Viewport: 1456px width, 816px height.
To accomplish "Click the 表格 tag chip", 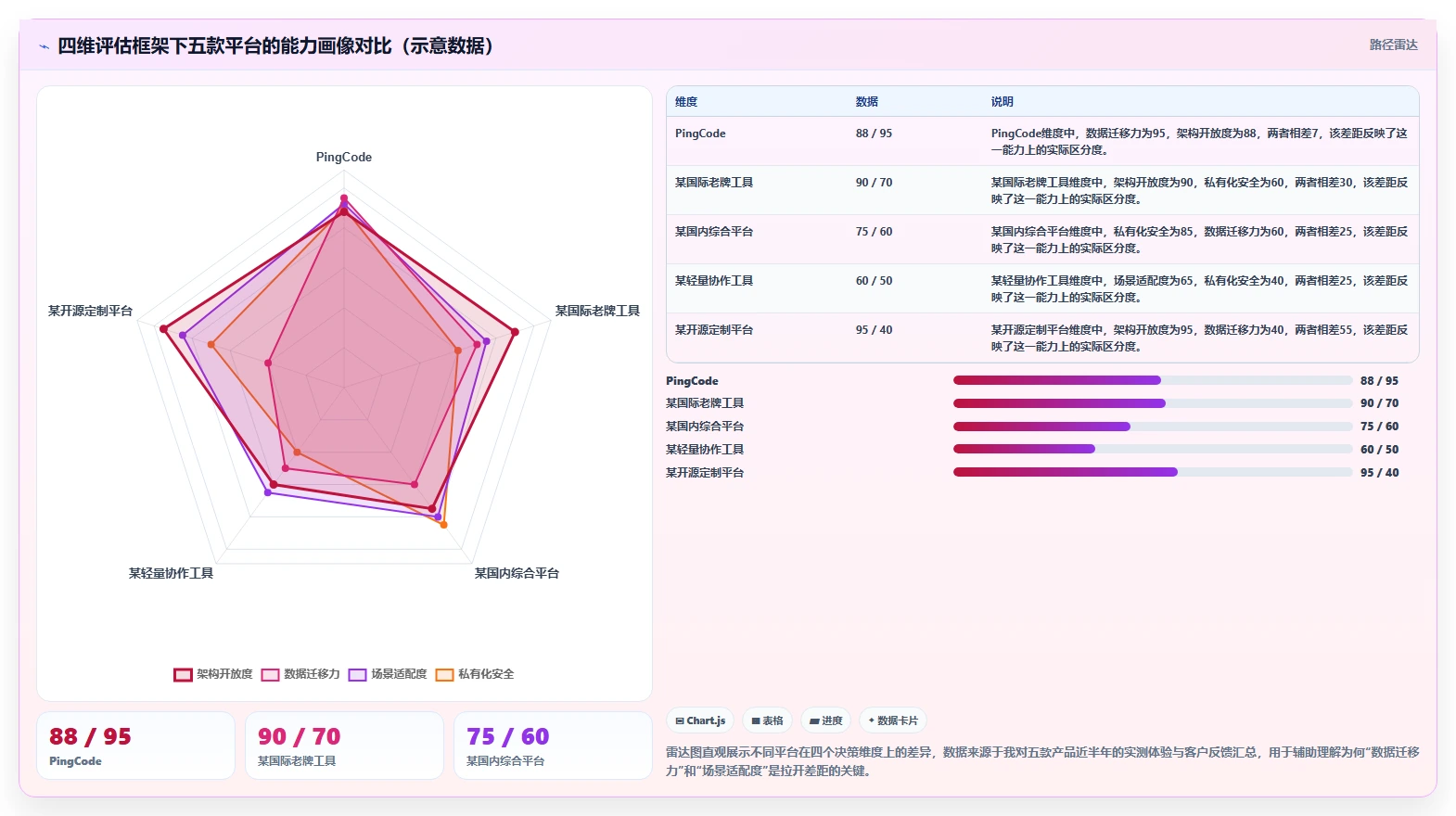I will [x=767, y=720].
